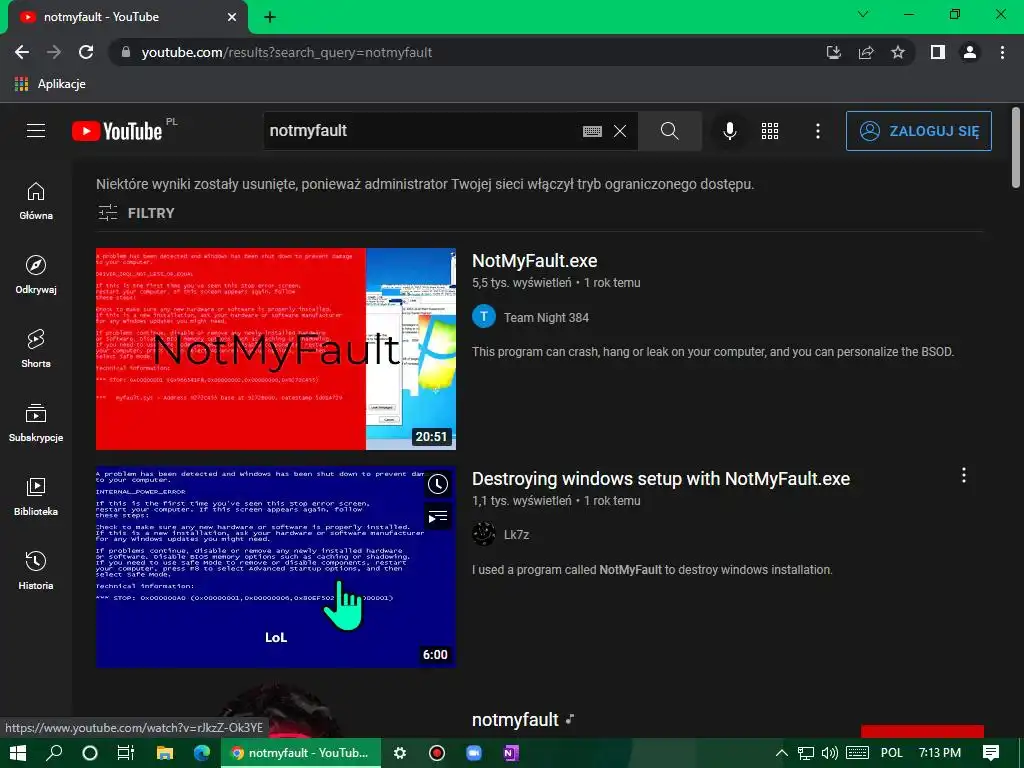
Task: Open Destroying windows setup with NotMyFault.exe title
Action: pyautogui.click(x=661, y=479)
